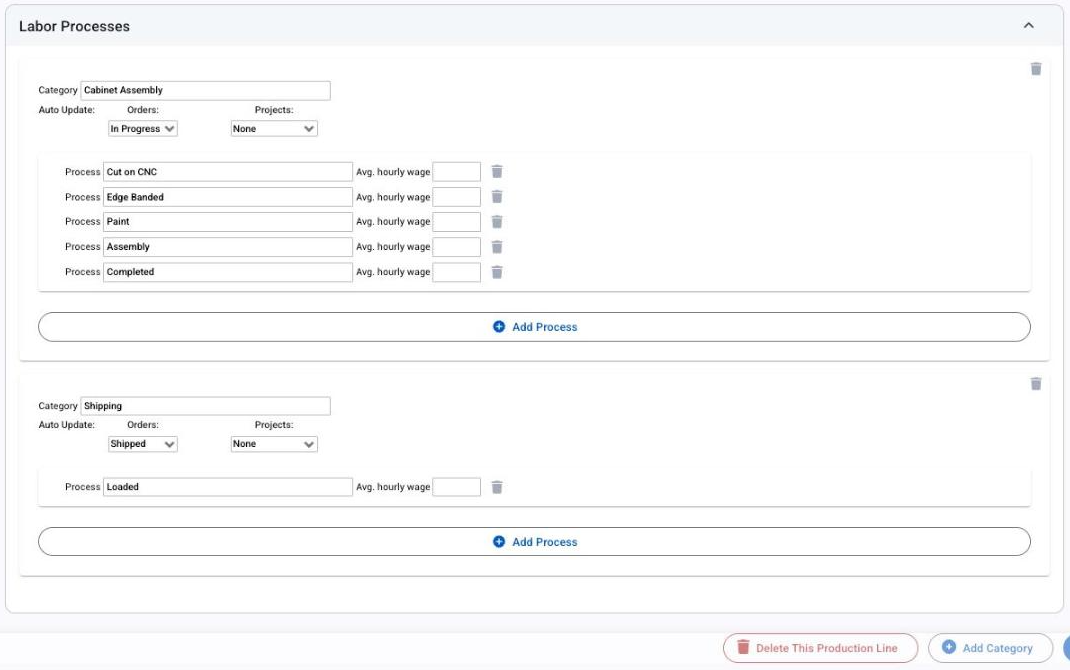Click the Labor Processes heading text
Screen dimensions: 1070x670
pos(74,26)
